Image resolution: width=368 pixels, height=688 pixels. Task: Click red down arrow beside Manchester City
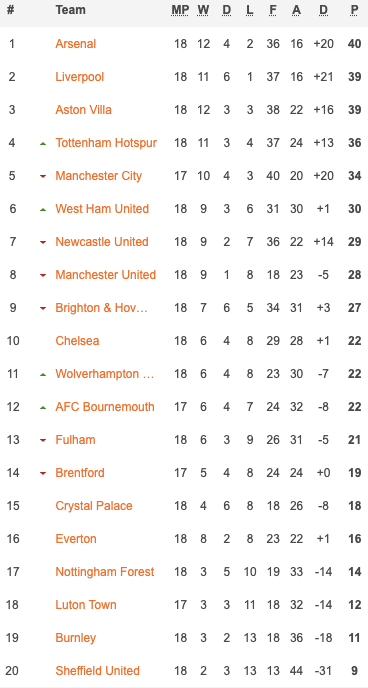pos(43,176)
